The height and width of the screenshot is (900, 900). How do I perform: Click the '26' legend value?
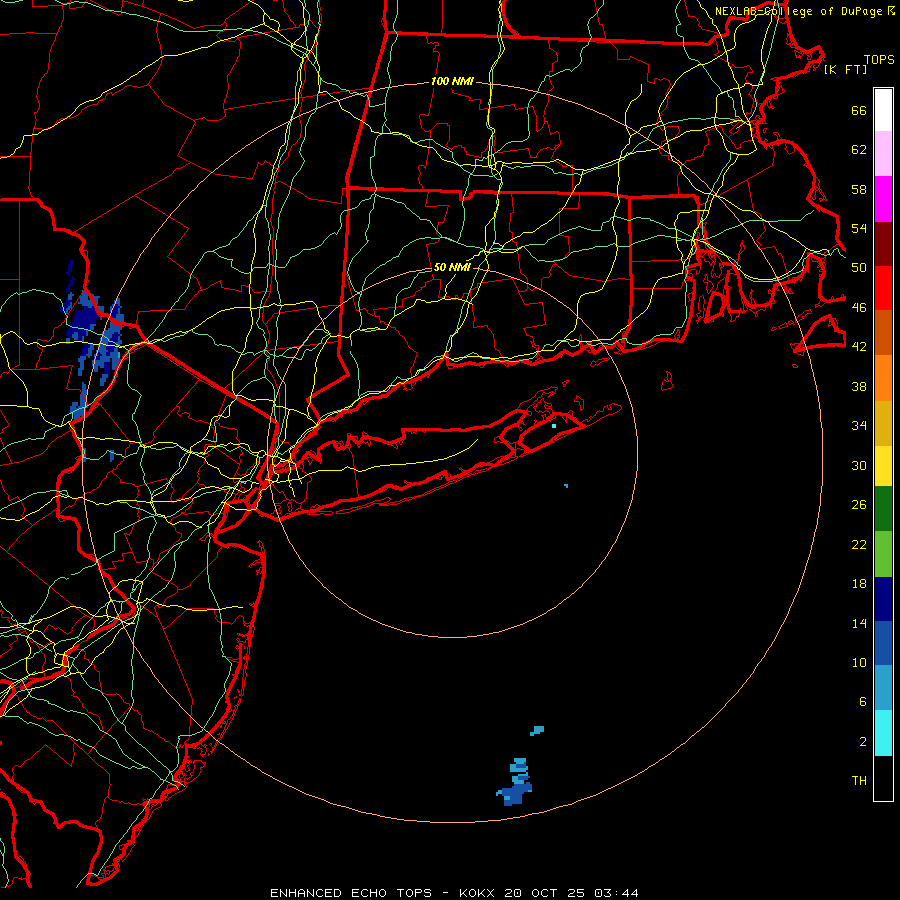pos(859,505)
